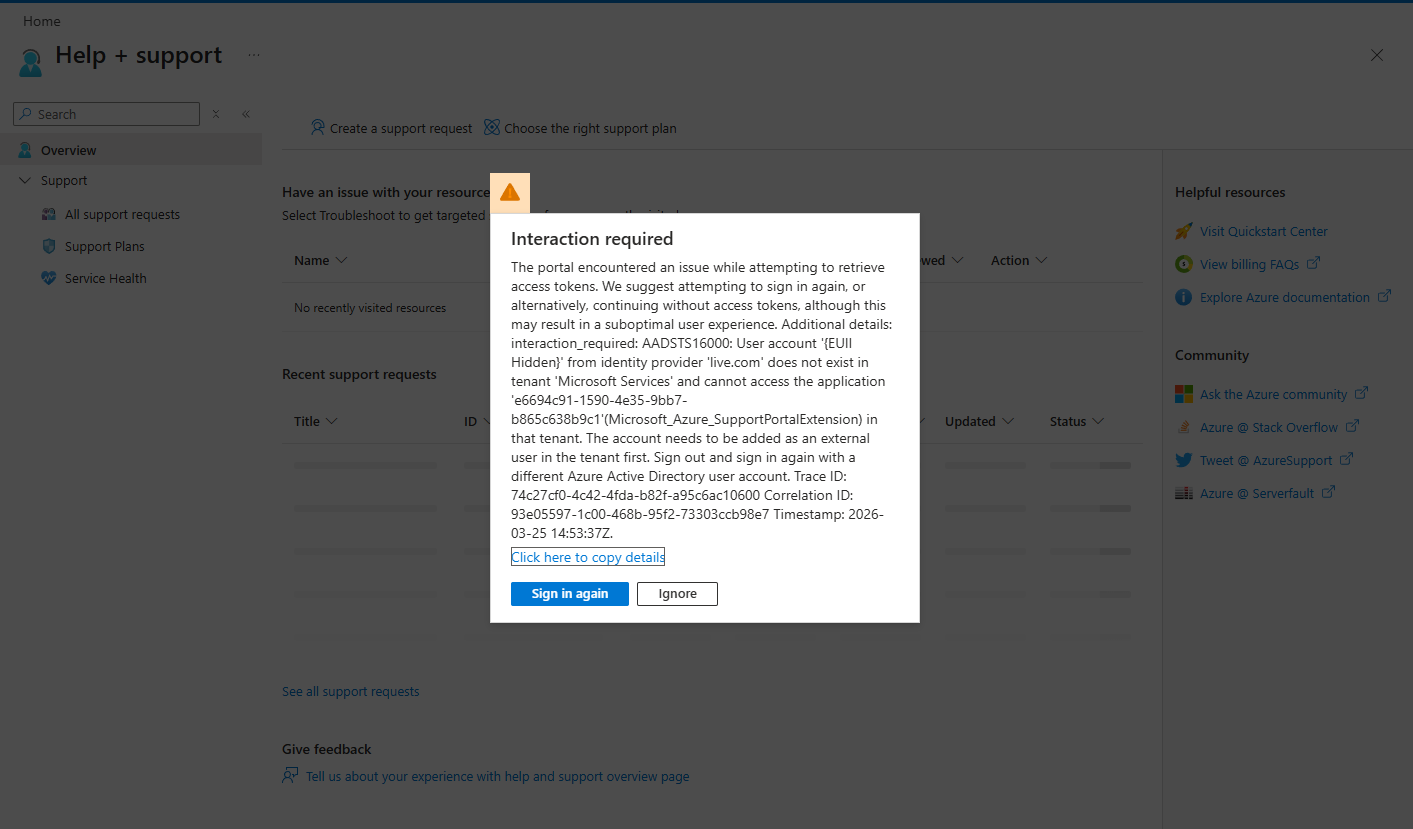
Task: Click the Helpful resources heading
Action: 1230,192
